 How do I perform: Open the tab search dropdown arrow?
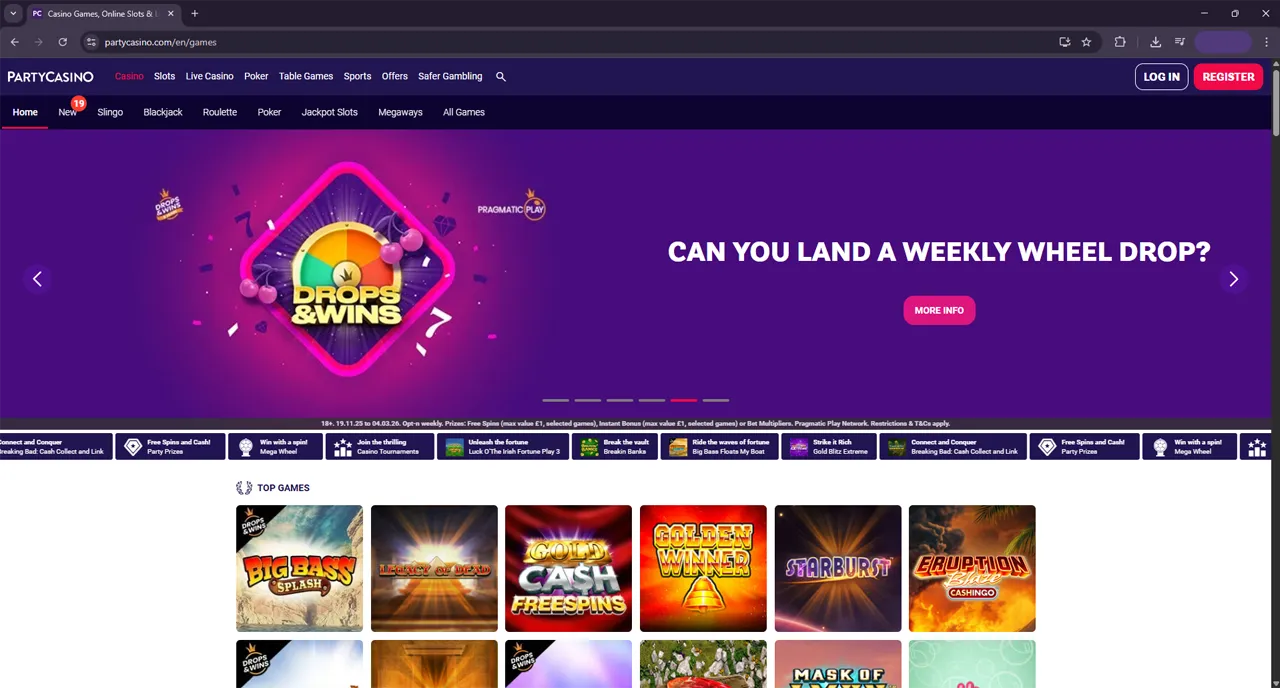[13, 13]
